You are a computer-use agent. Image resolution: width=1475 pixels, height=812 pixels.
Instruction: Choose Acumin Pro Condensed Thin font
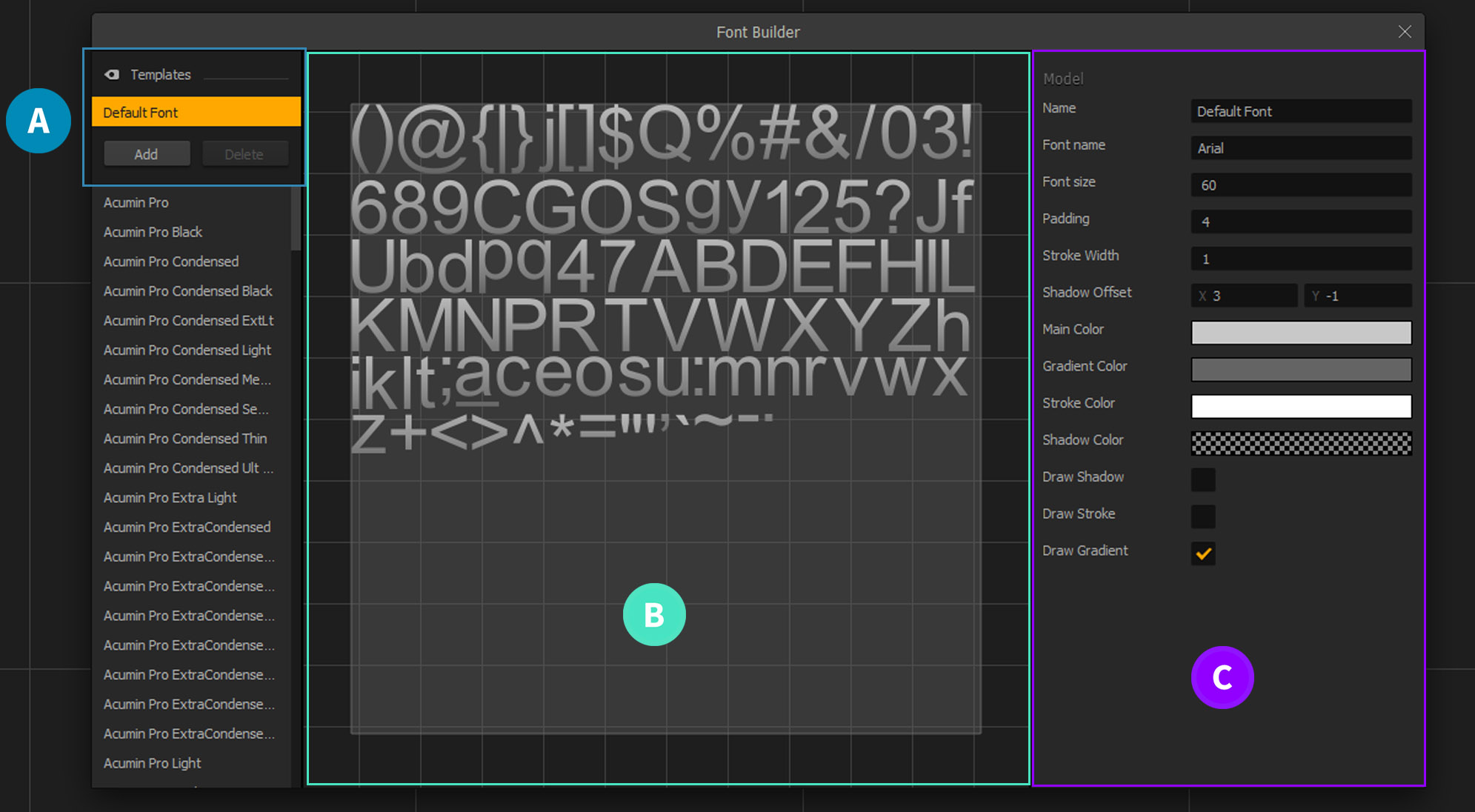click(185, 439)
